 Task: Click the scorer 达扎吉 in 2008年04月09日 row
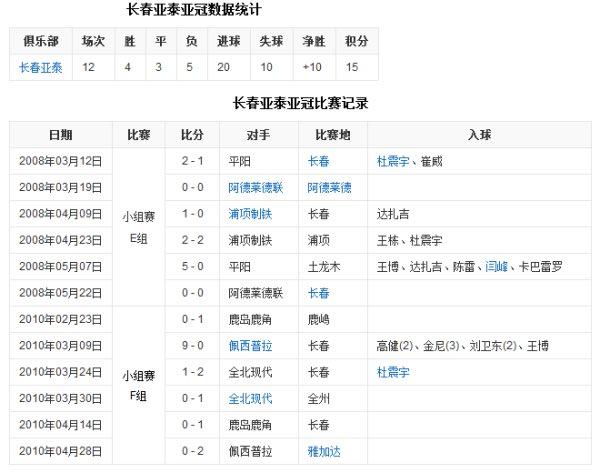pyautogui.click(x=393, y=214)
